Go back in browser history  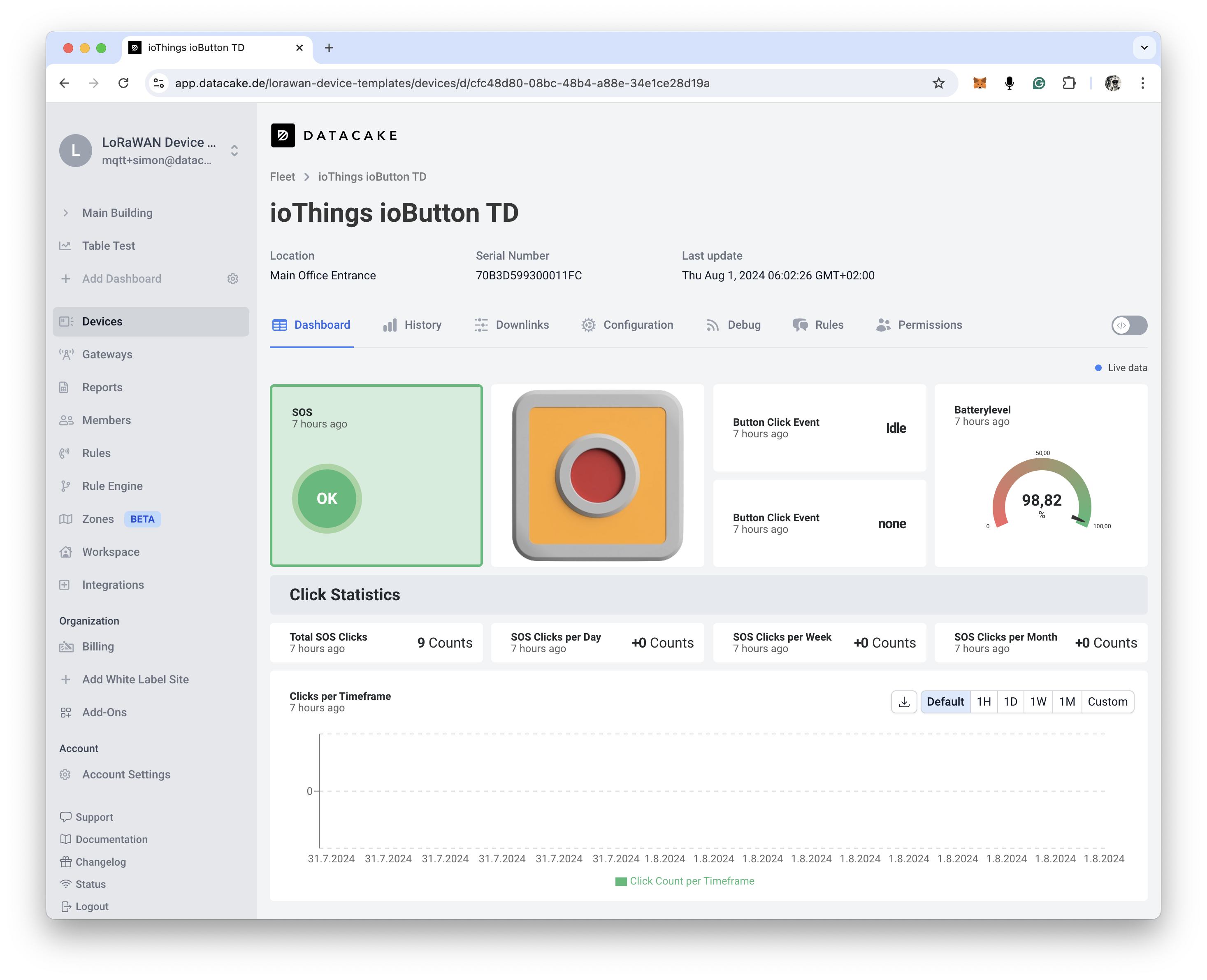click(64, 83)
